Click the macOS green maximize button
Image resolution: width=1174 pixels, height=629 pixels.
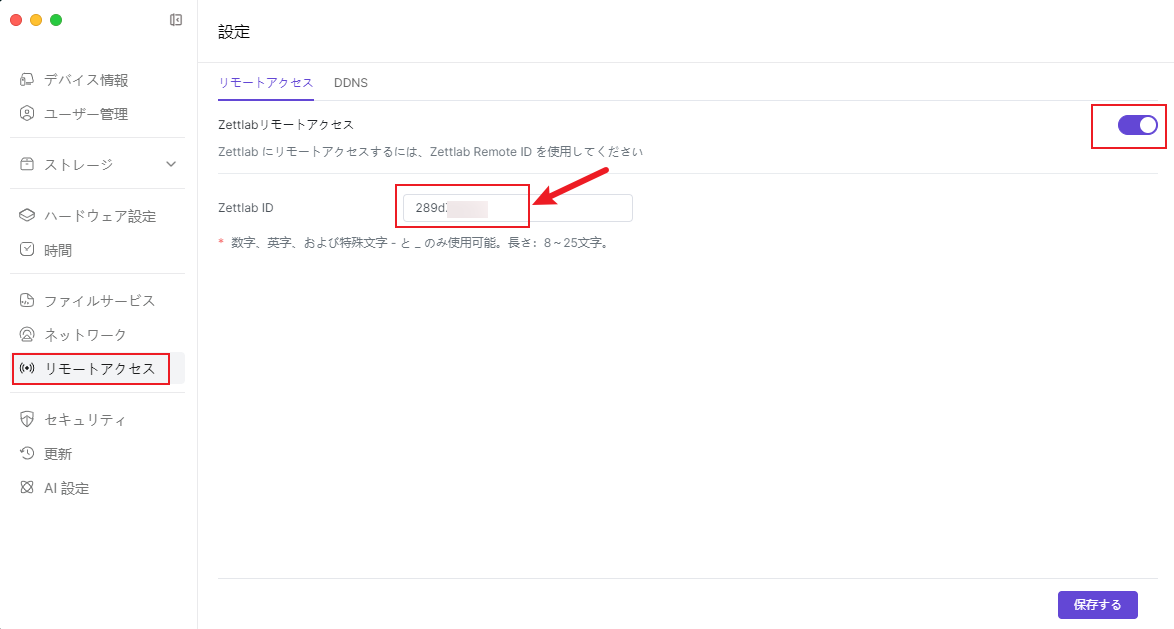coord(56,20)
